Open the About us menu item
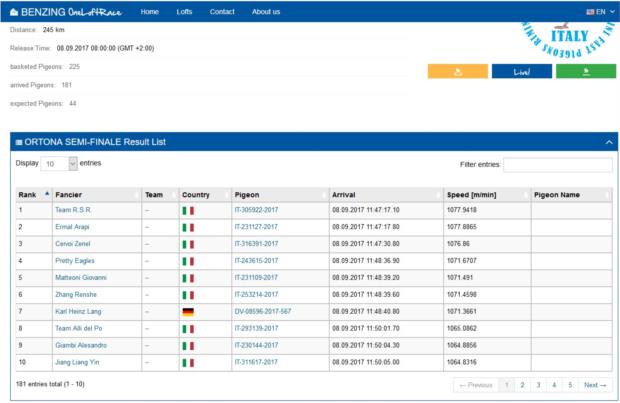This screenshot has width=620, height=403. coord(266,11)
